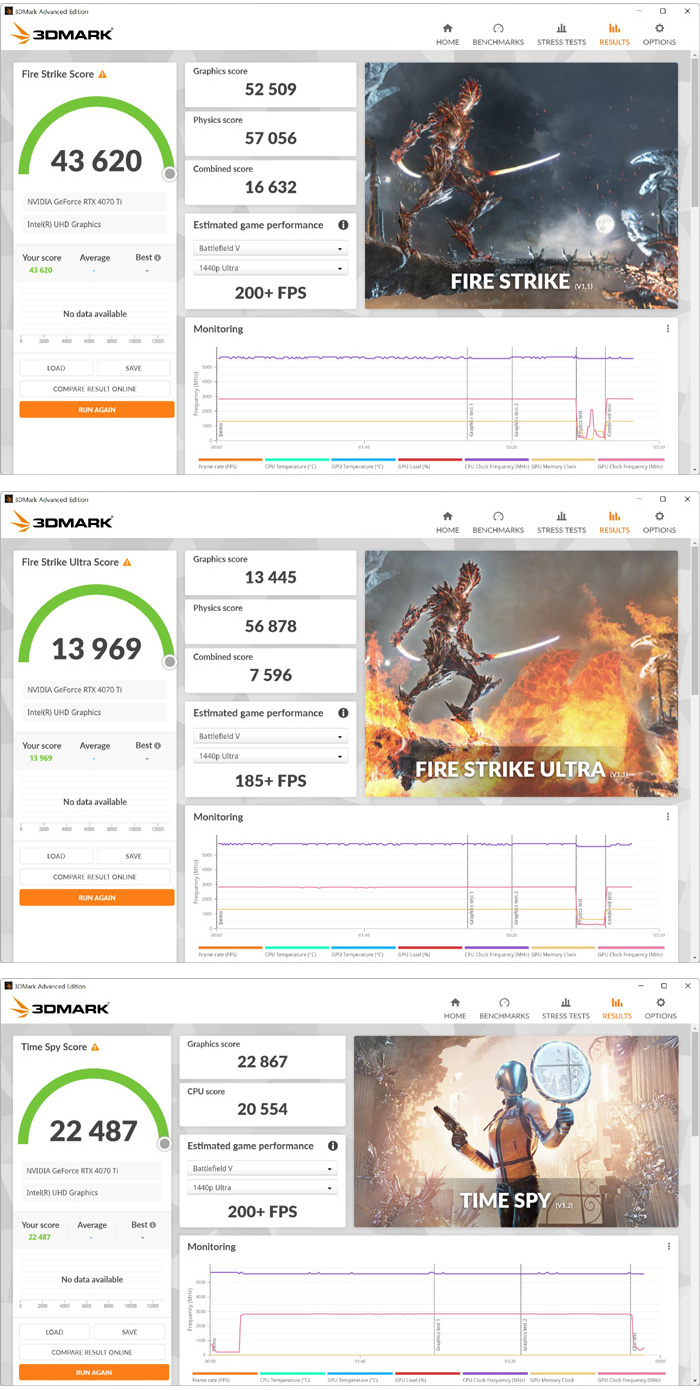The image size is (700, 1390).
Task: Open HOME in the Fire Strike Ultra window
Action: (447, 522)
